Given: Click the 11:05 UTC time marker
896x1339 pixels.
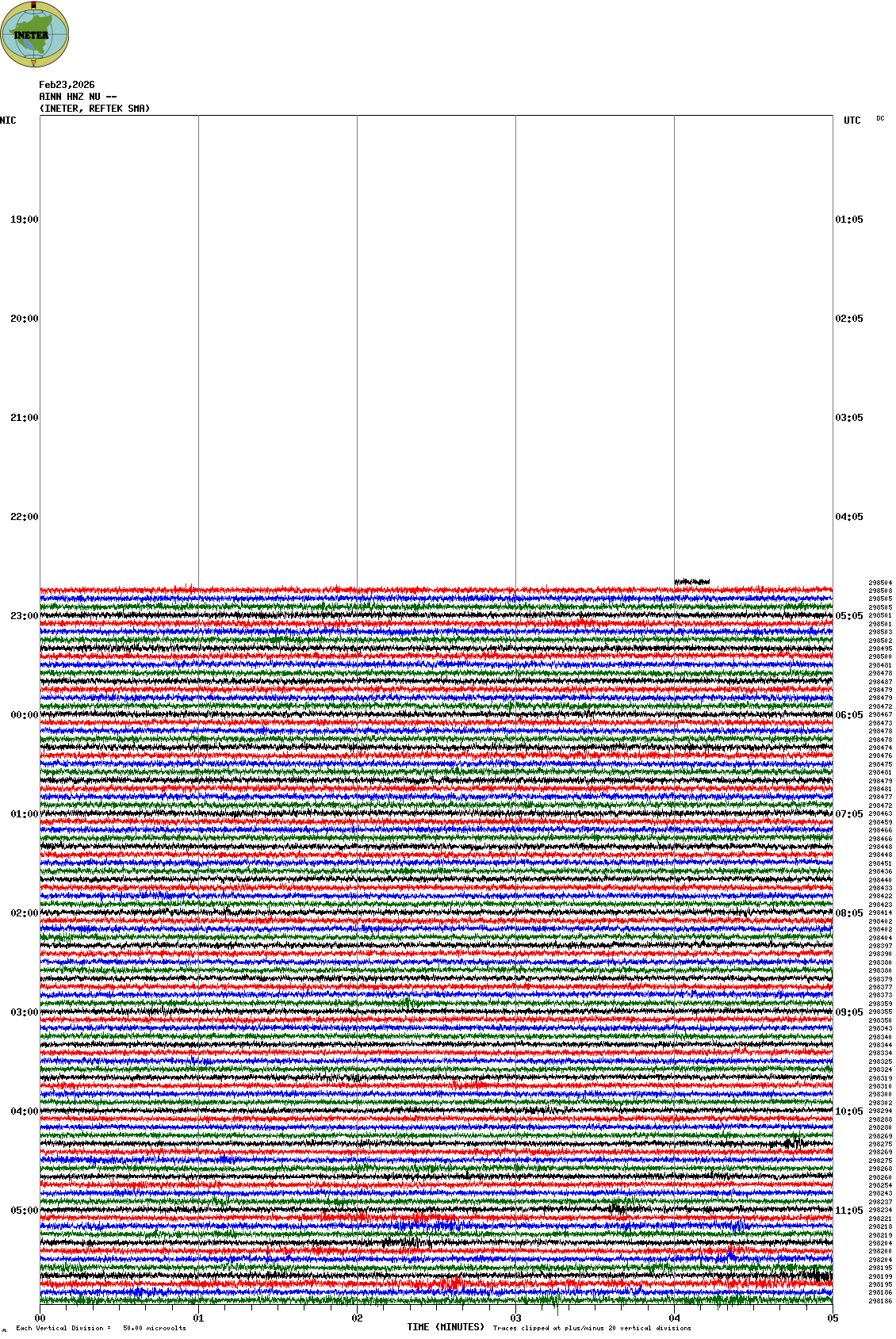Looking at the screenshot, I should coord(849,1211).
